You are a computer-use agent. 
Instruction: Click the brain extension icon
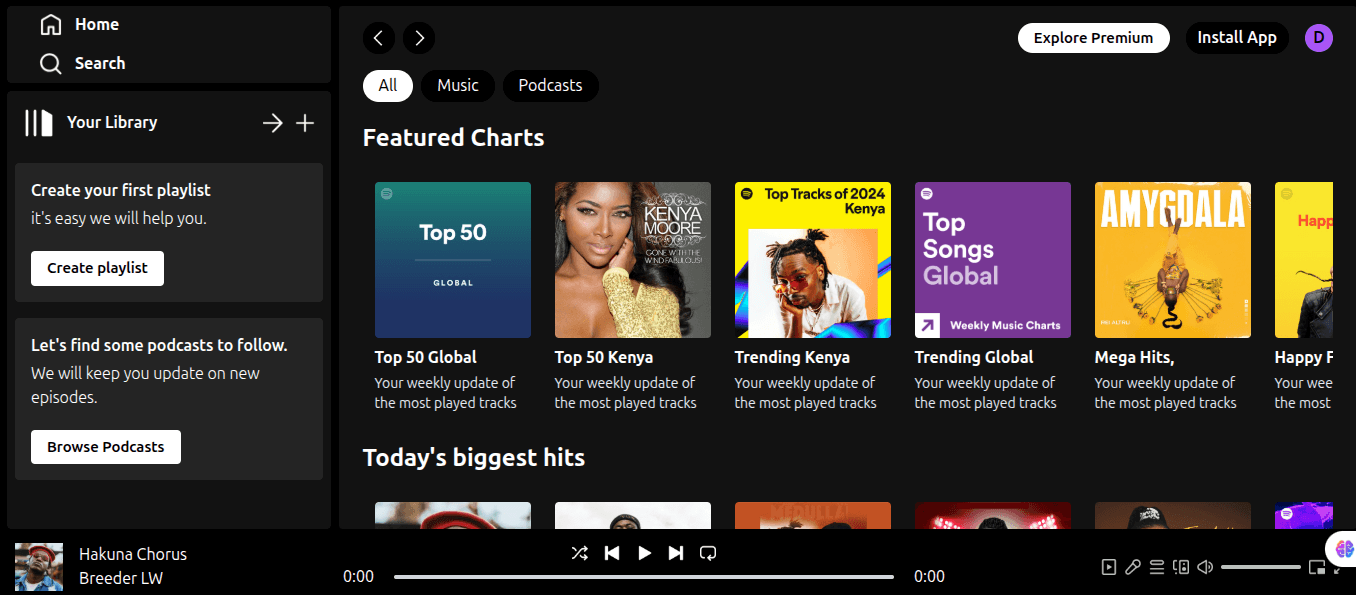[x=1343, y=548]
